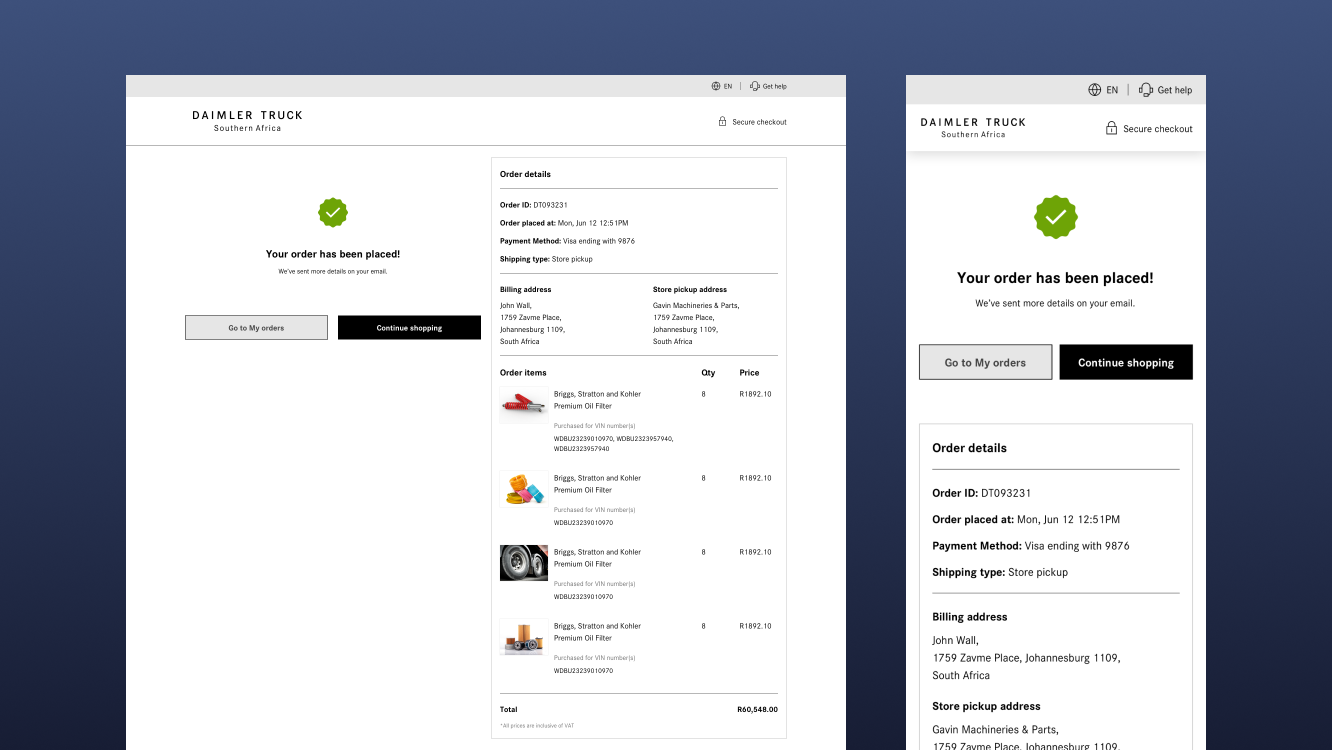Viewport: 1332px width, 750px height.
Task: Click padlock Secure checkout icon in desktop view
Action: (722, 121)
